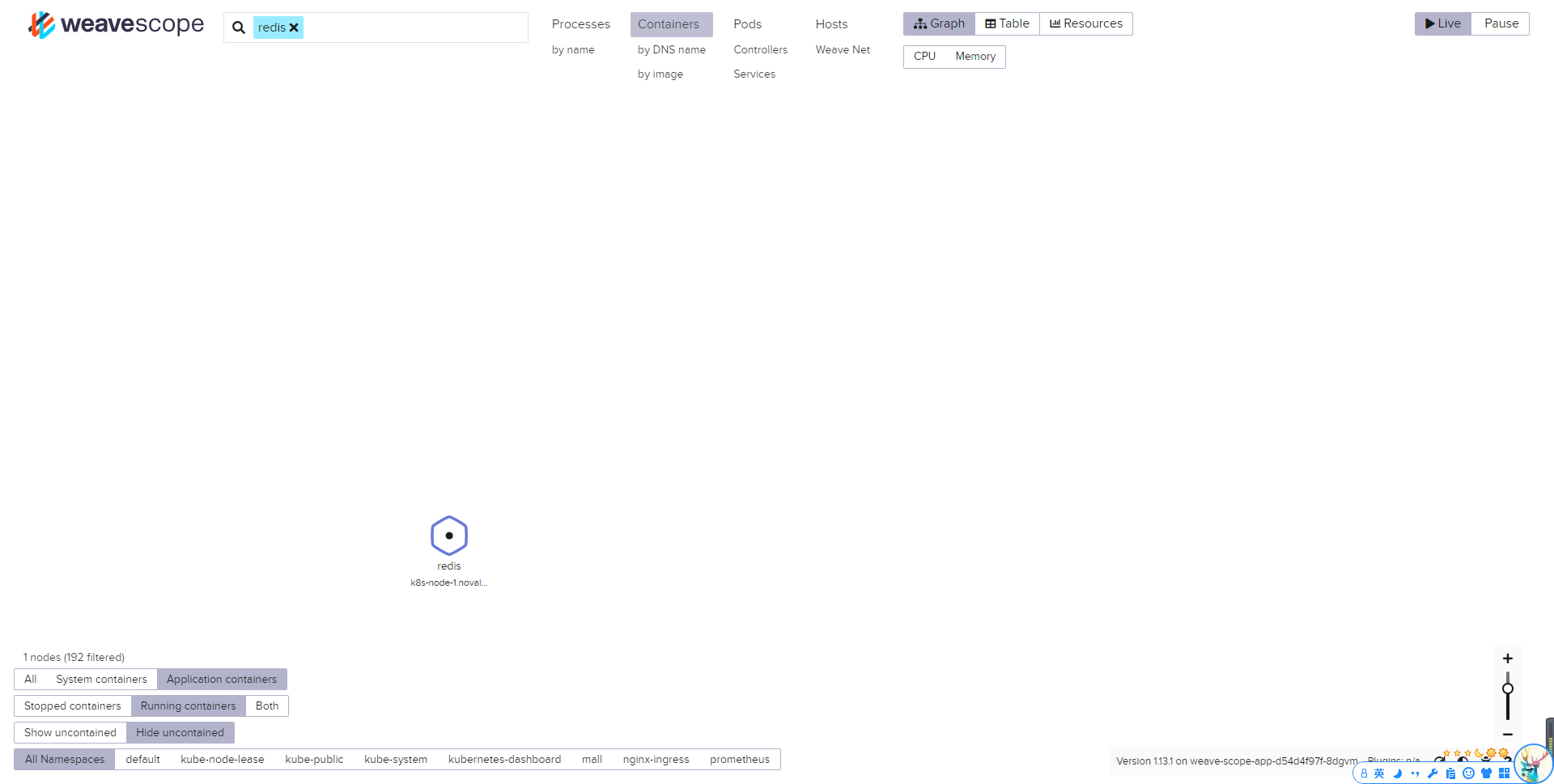Screen dimensions: 1554x784
Task: Open the emoji smiley in input toolbar
Action: tap(1468, 773)
